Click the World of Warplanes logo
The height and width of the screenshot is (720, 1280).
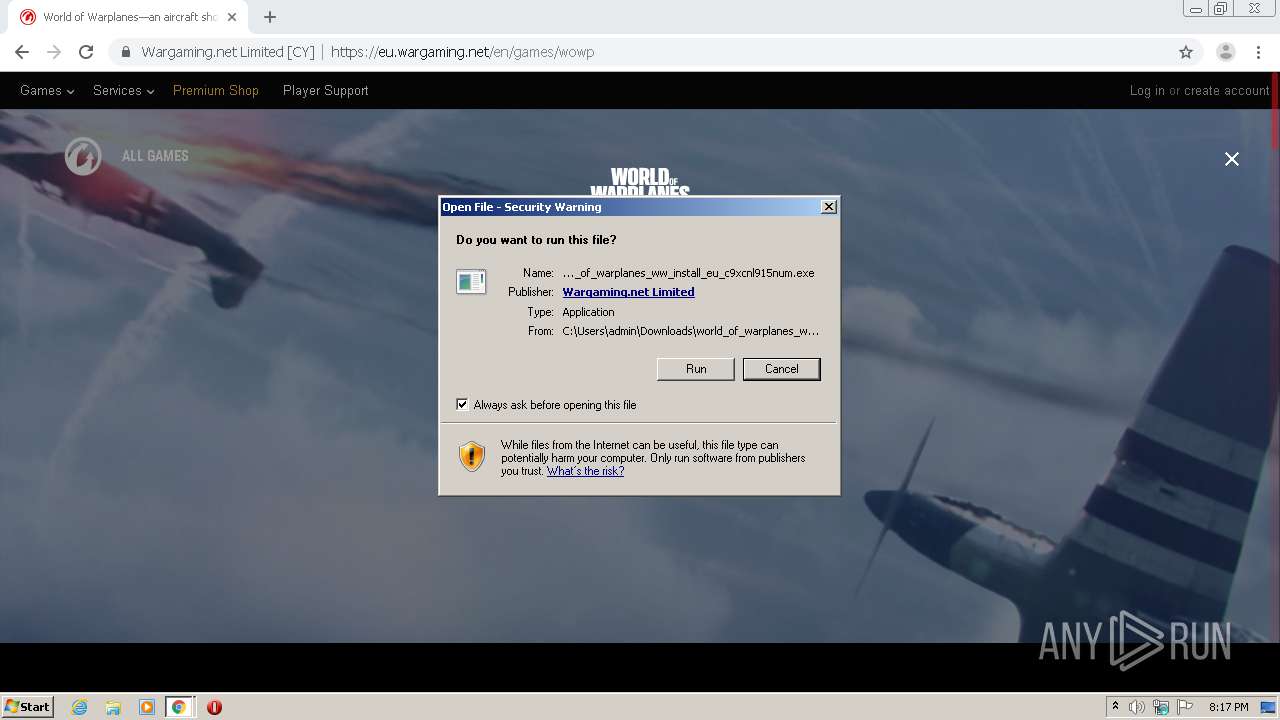coord(640,182)
